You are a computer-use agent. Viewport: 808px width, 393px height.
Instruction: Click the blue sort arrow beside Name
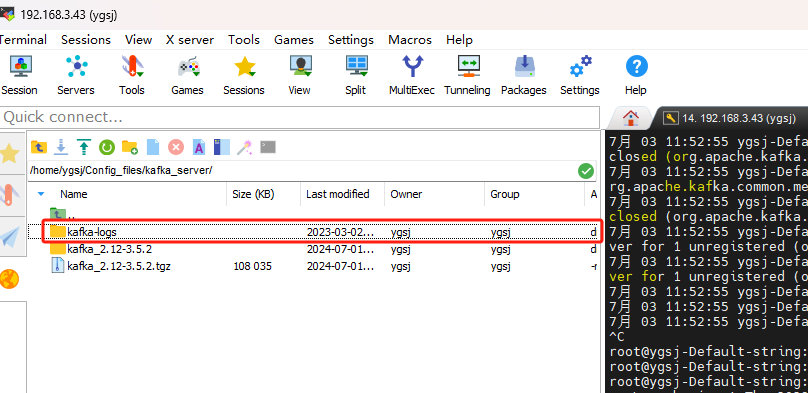click(41, 194)
